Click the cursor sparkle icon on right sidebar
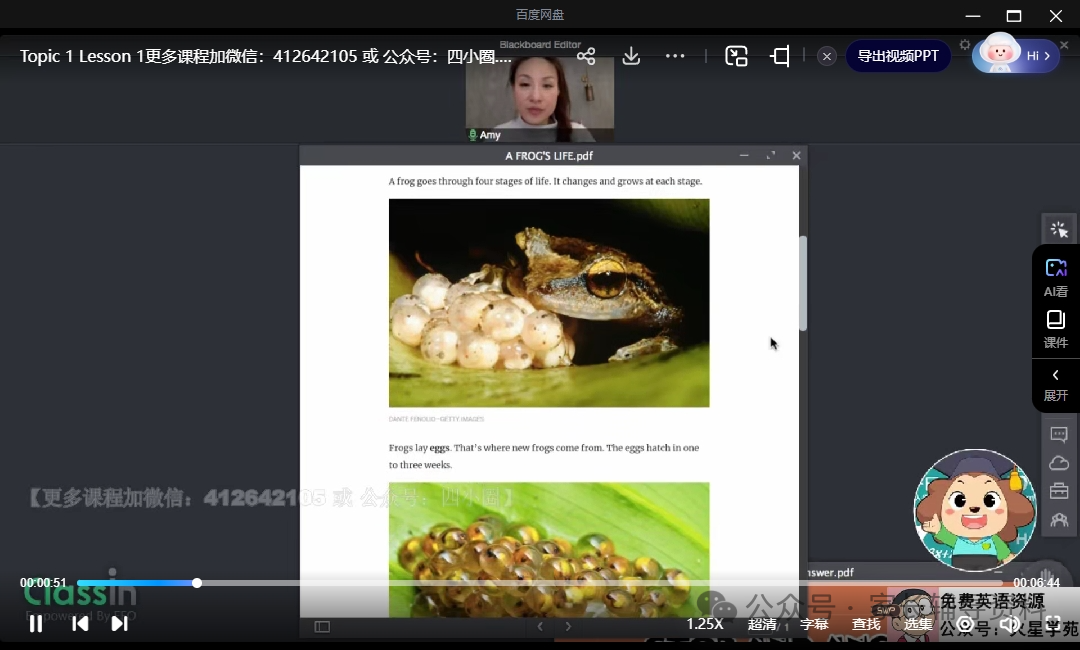1080x650 pixels. (1059, 229)
